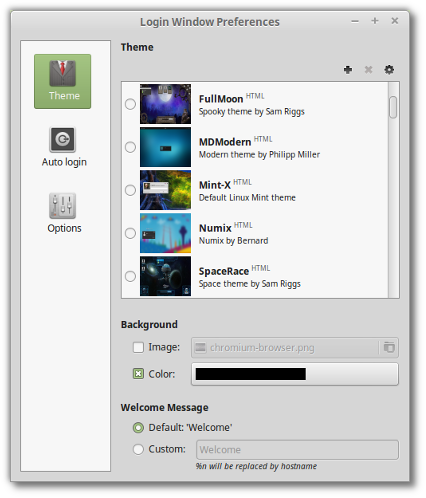
Task: Open theme settings gear icon
Action: pos(389,70)
